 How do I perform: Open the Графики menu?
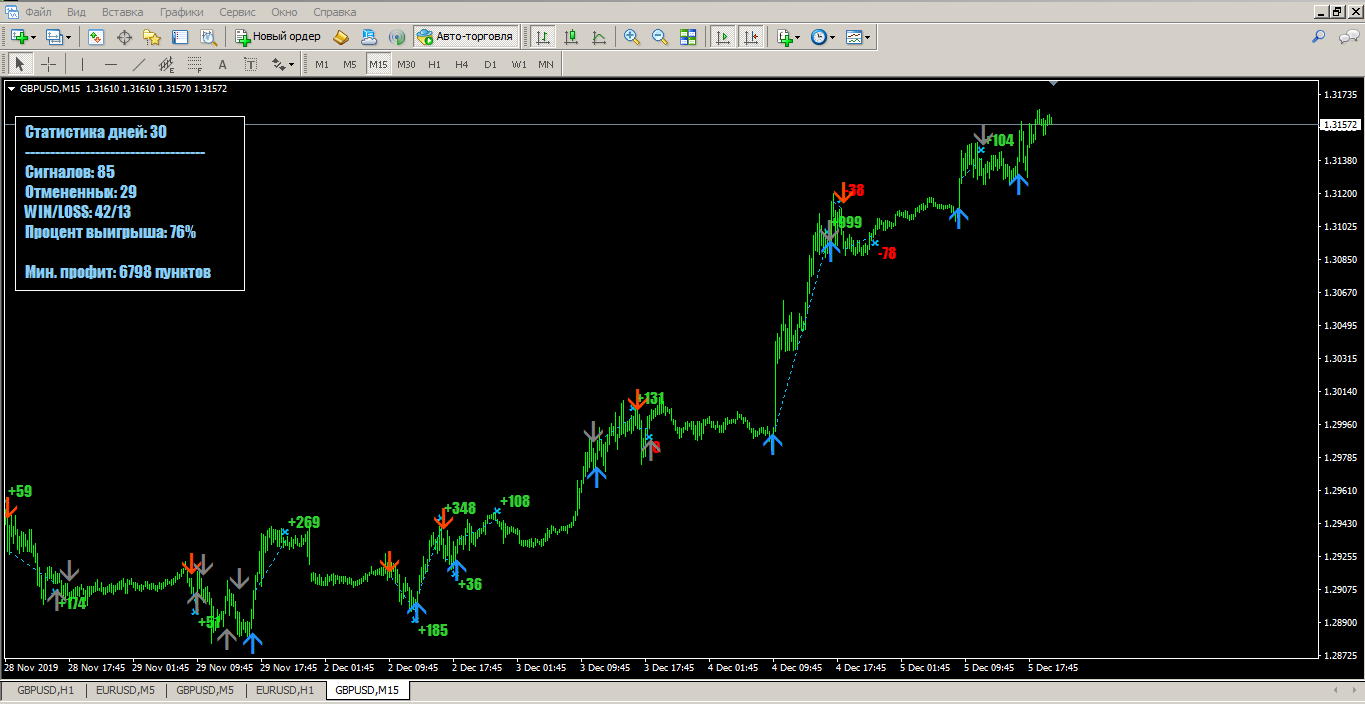(181, 12)
